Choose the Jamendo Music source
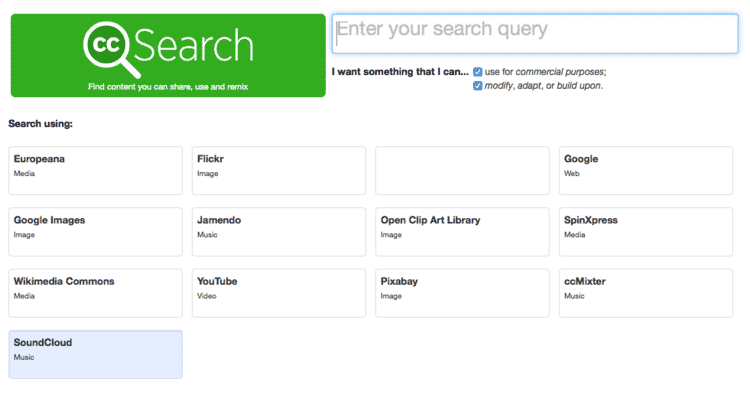This screenshot has width=750, height=398. point(279,232)
